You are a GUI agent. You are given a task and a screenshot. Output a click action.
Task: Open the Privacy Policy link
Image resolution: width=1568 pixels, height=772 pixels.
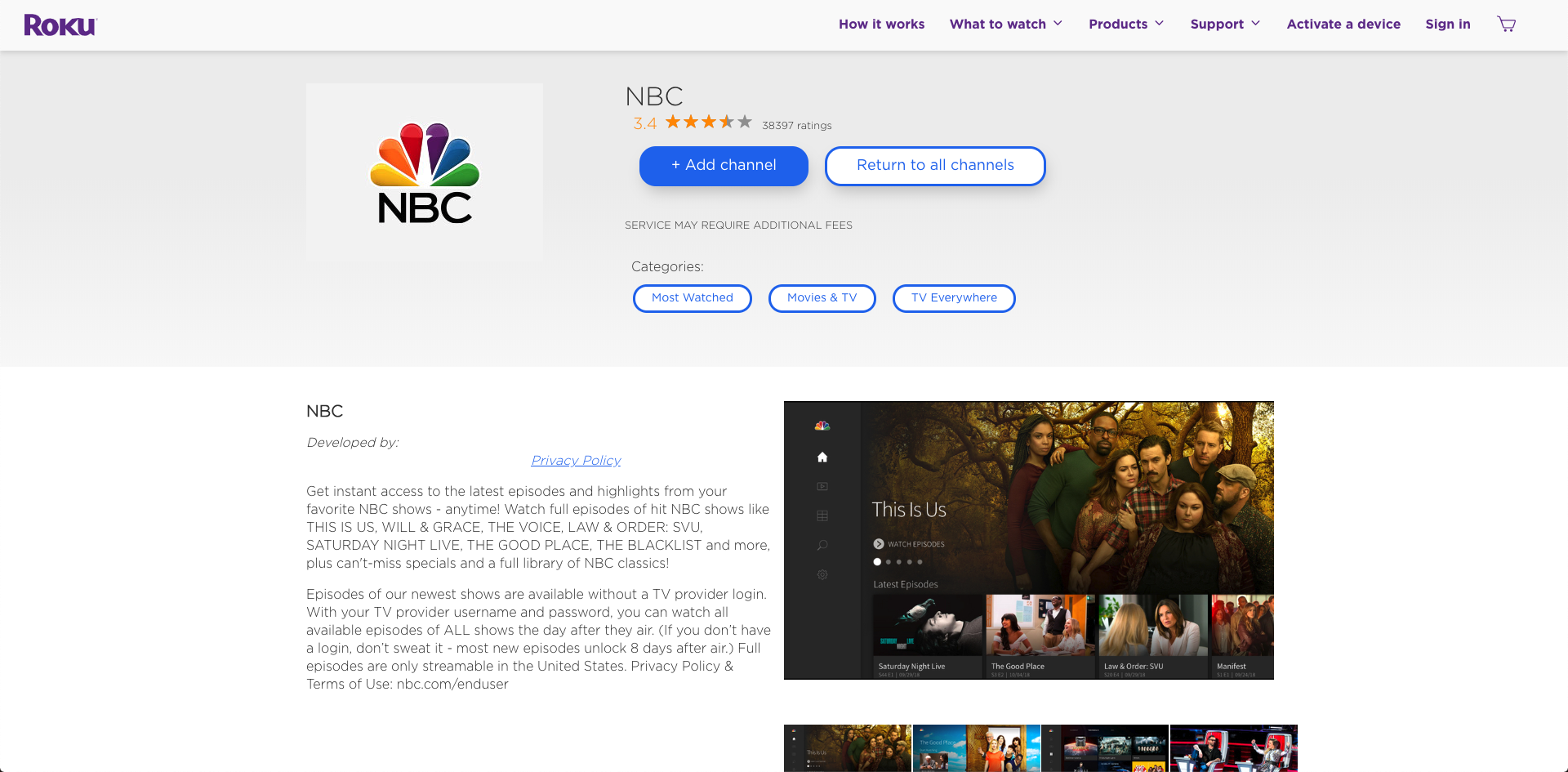click(x=576, y=460)
